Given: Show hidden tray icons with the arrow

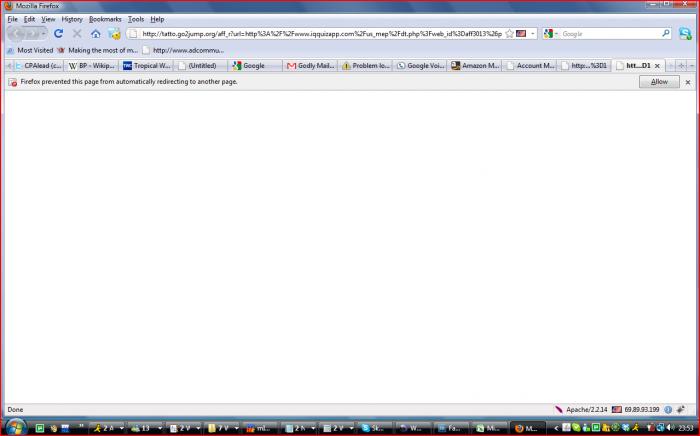Looking at the screenshot, I should point(556,428).
